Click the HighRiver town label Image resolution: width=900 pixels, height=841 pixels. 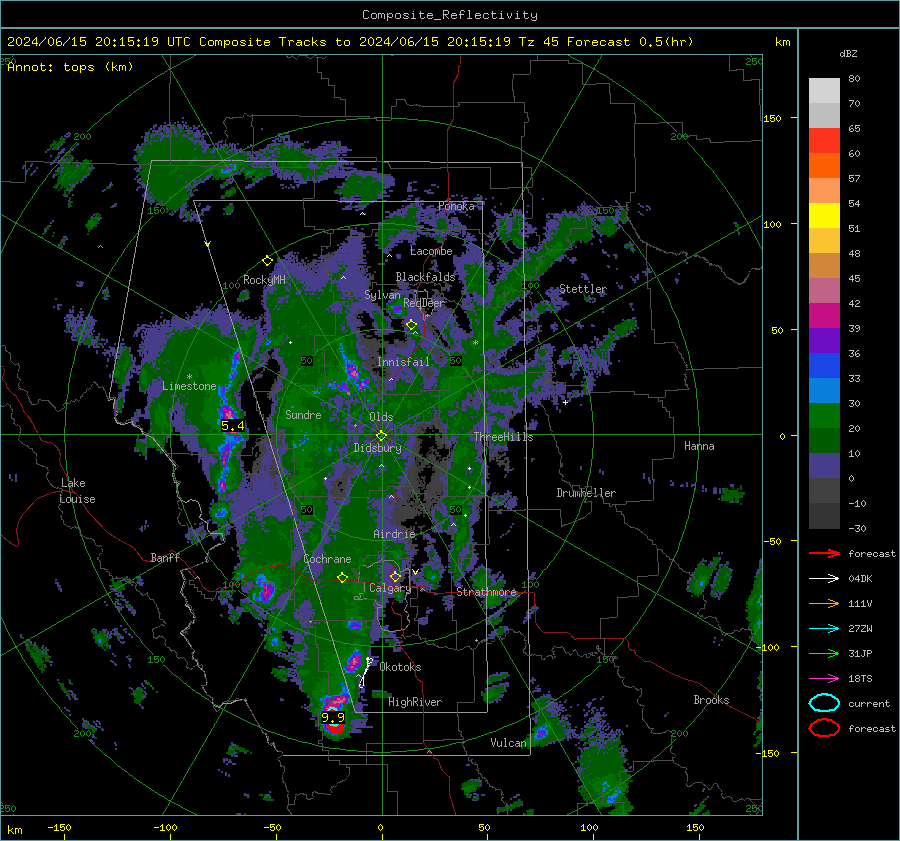[x=415, y=702]
